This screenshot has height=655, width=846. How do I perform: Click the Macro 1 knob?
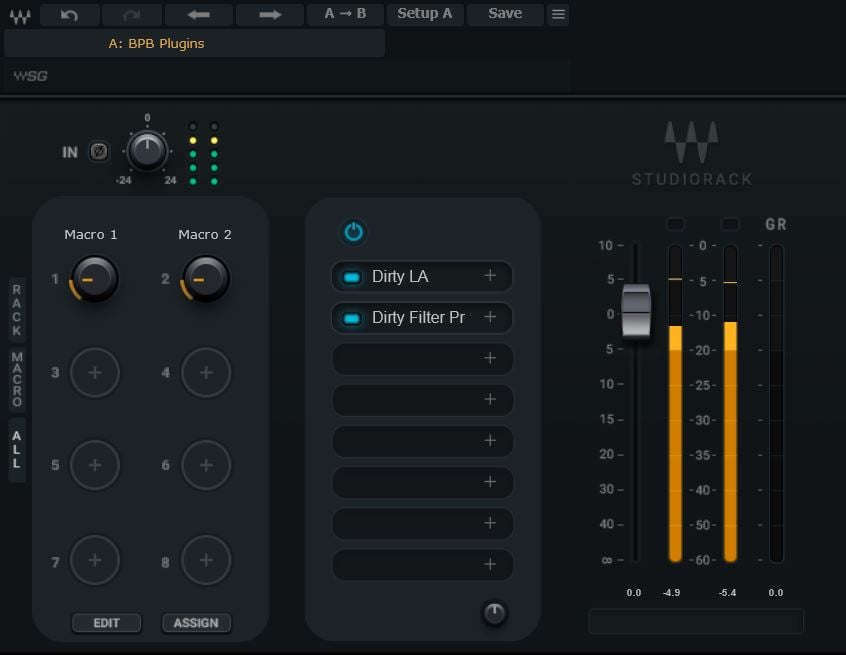95,279
